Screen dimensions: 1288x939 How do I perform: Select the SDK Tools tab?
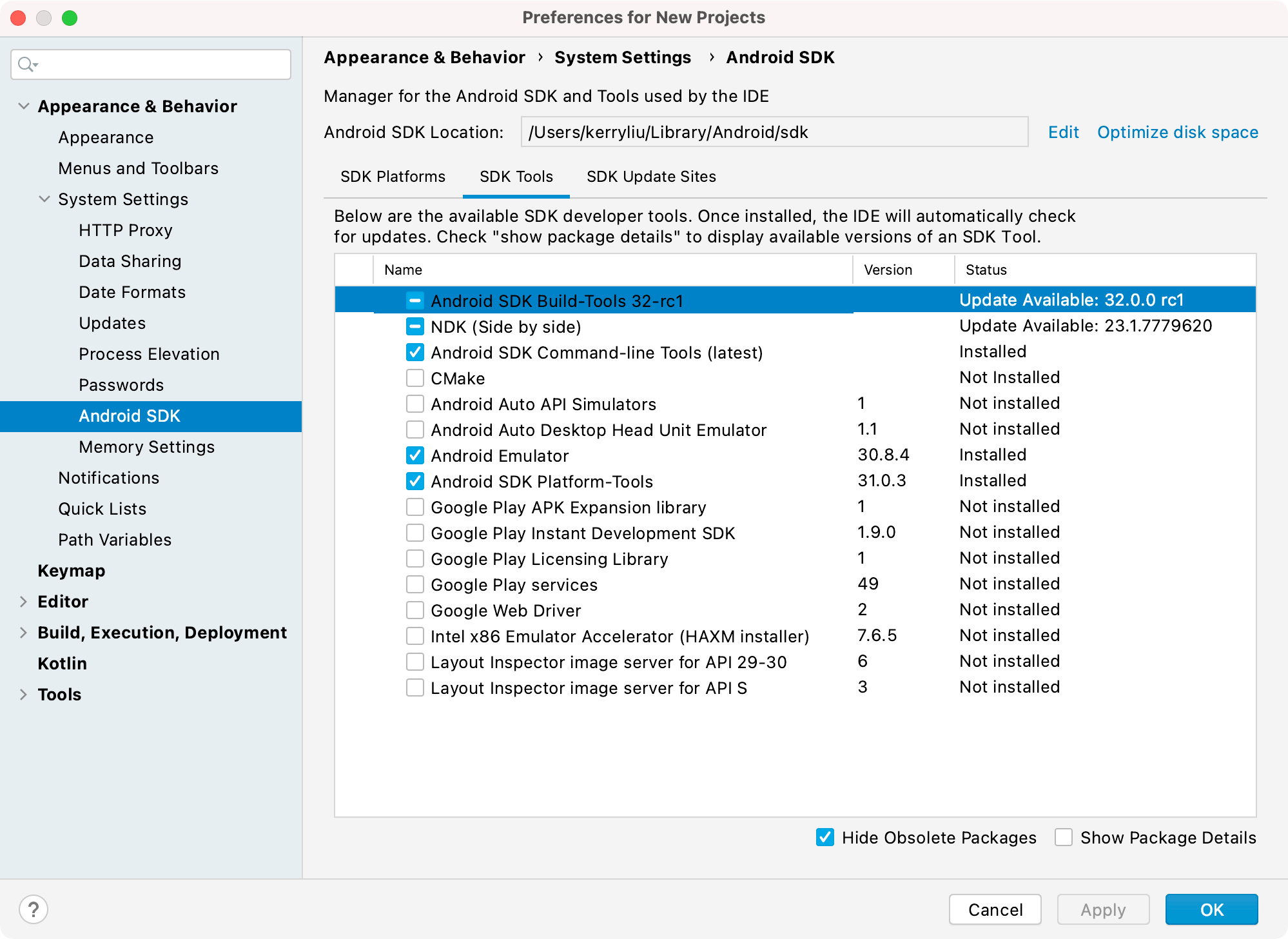(516, 177)
